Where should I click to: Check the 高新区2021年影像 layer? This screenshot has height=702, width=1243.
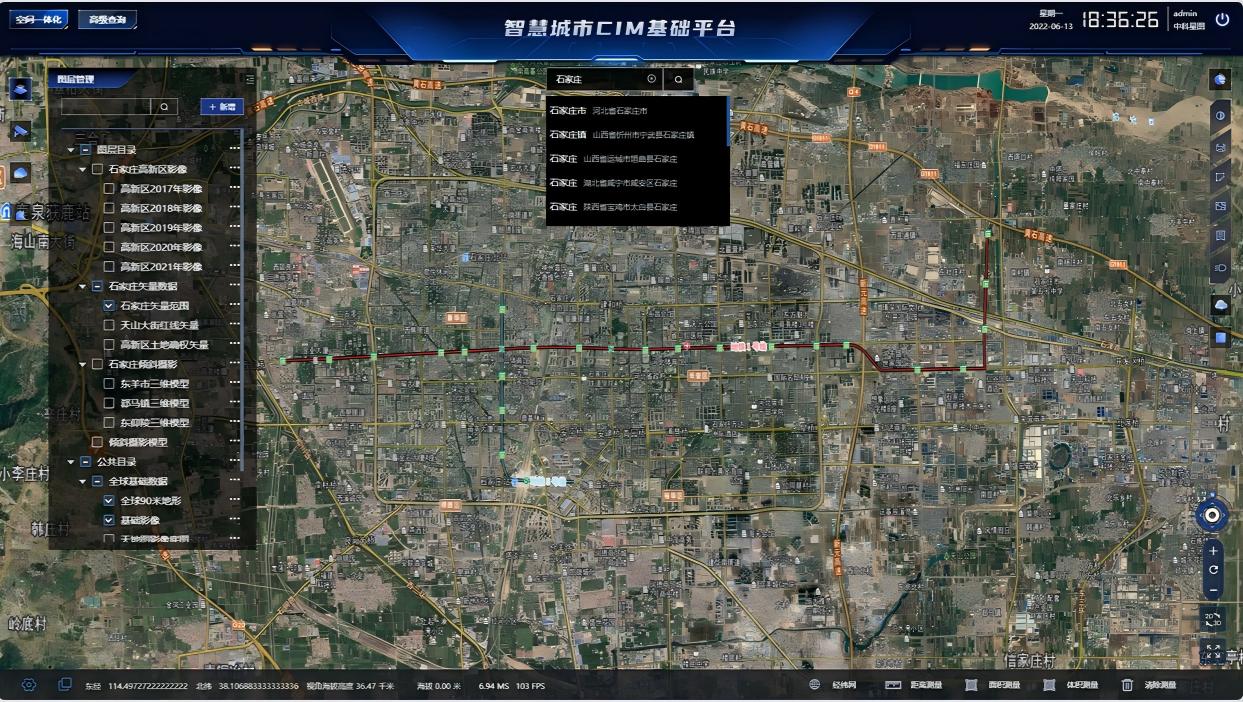click(x=110, y=266)
